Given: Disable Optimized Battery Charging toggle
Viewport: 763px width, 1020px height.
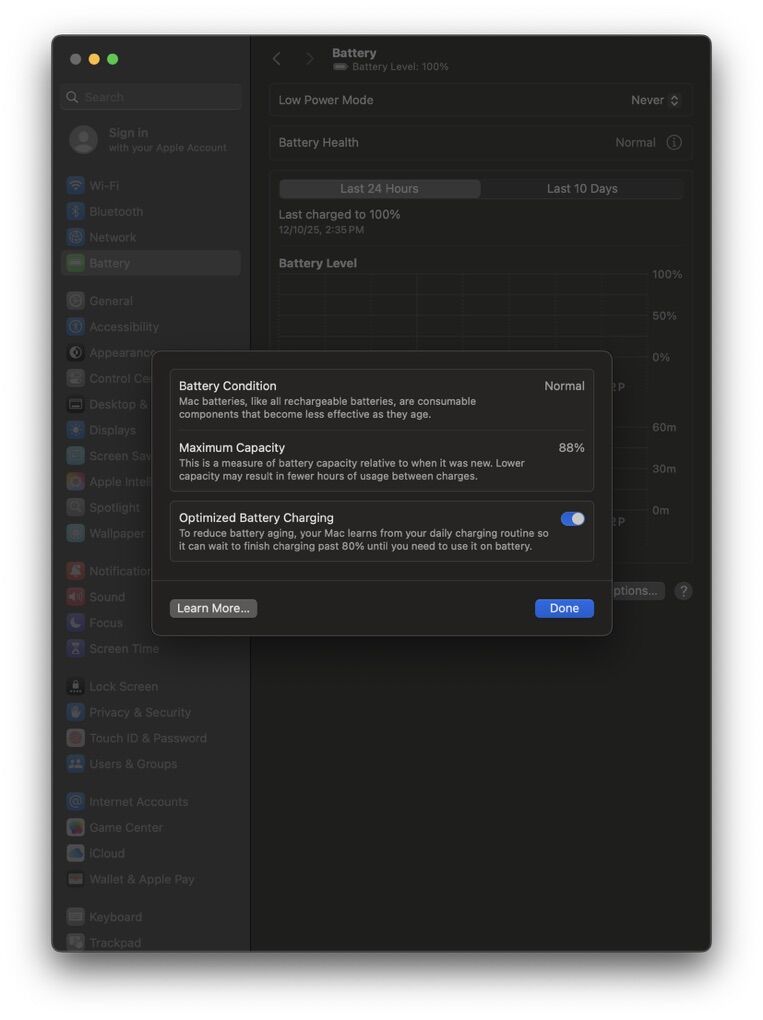Looking at the screenshot, I should point(573,519).
